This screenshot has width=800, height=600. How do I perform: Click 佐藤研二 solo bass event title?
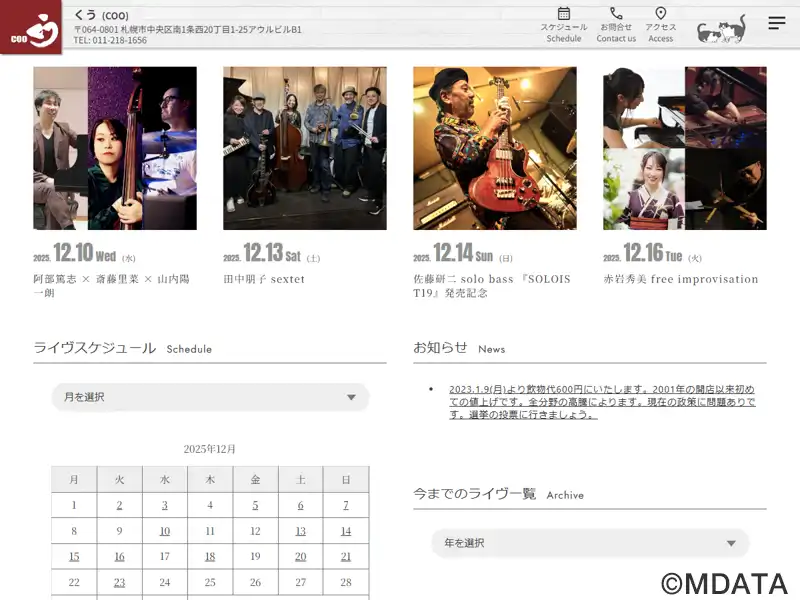492,286
